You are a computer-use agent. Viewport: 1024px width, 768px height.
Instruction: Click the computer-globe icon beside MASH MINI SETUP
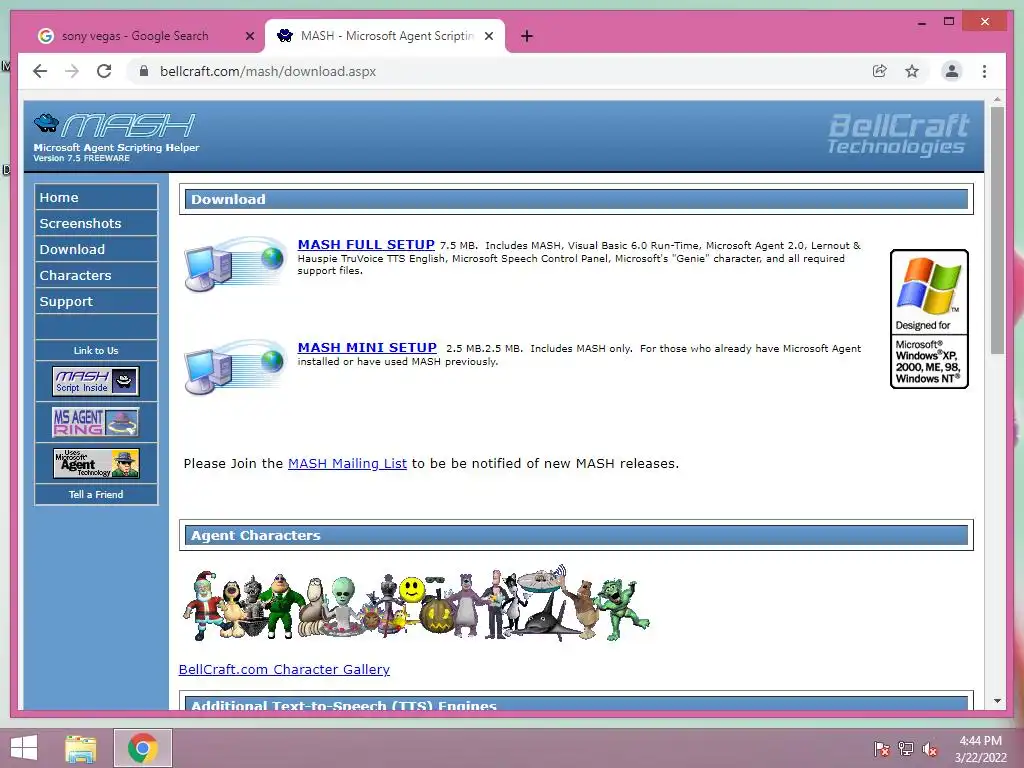tap(235, 367)
